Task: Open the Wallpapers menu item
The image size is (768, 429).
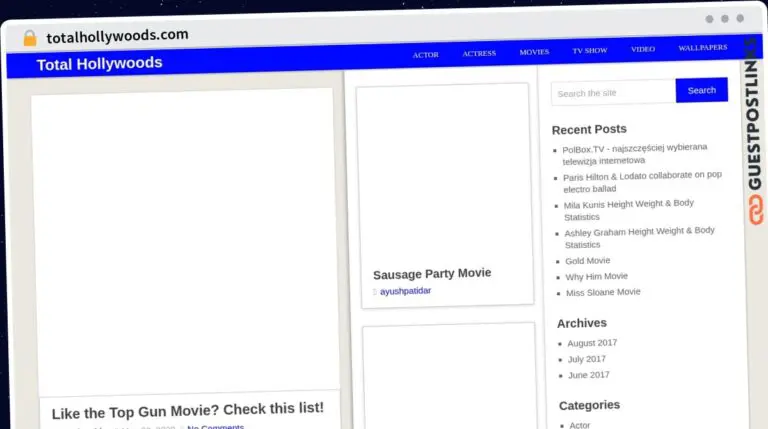Action: pyautogui.click(x=702, y=48)
